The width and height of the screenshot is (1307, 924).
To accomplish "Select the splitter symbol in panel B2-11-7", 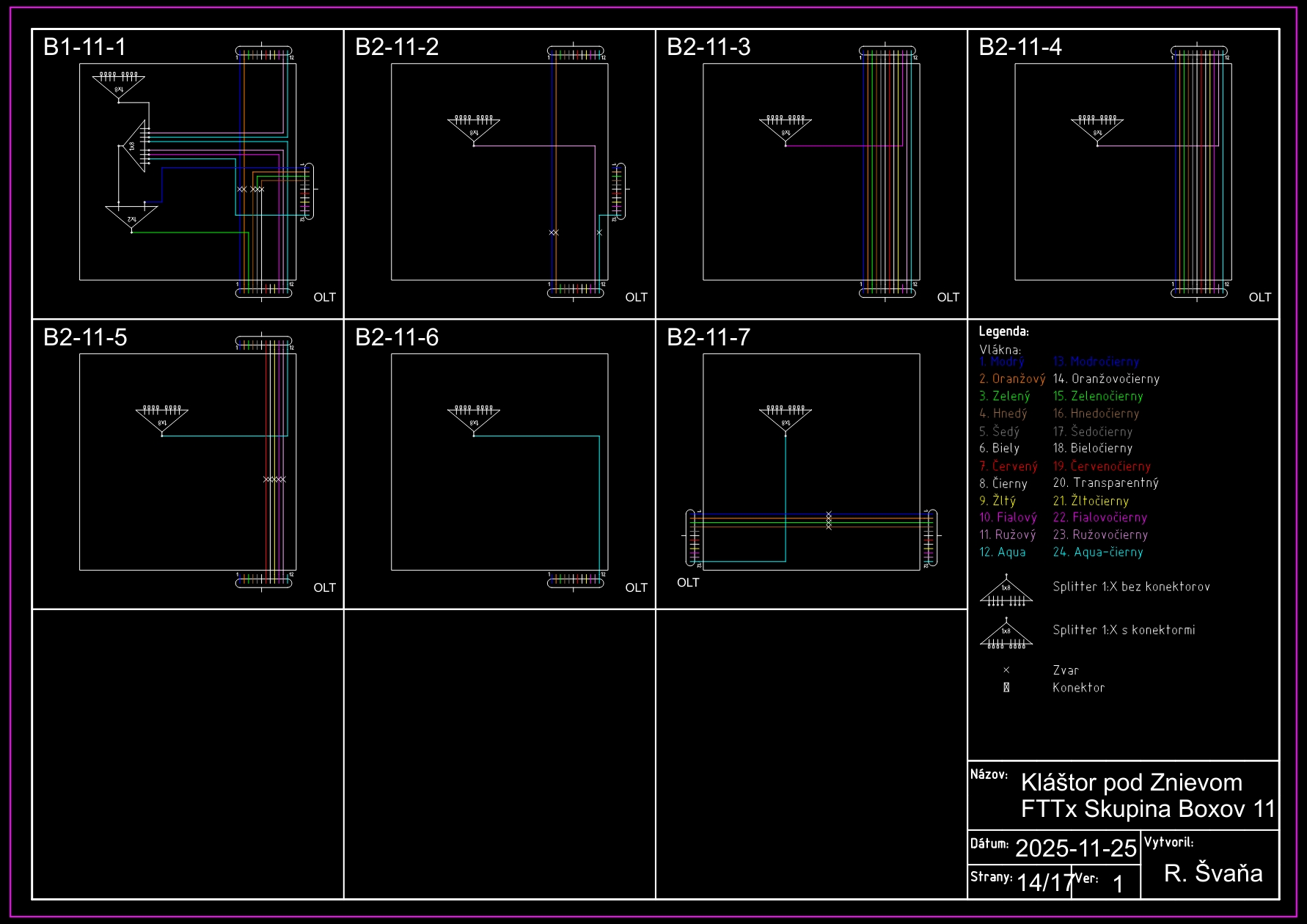I will [x=786, y=419].
